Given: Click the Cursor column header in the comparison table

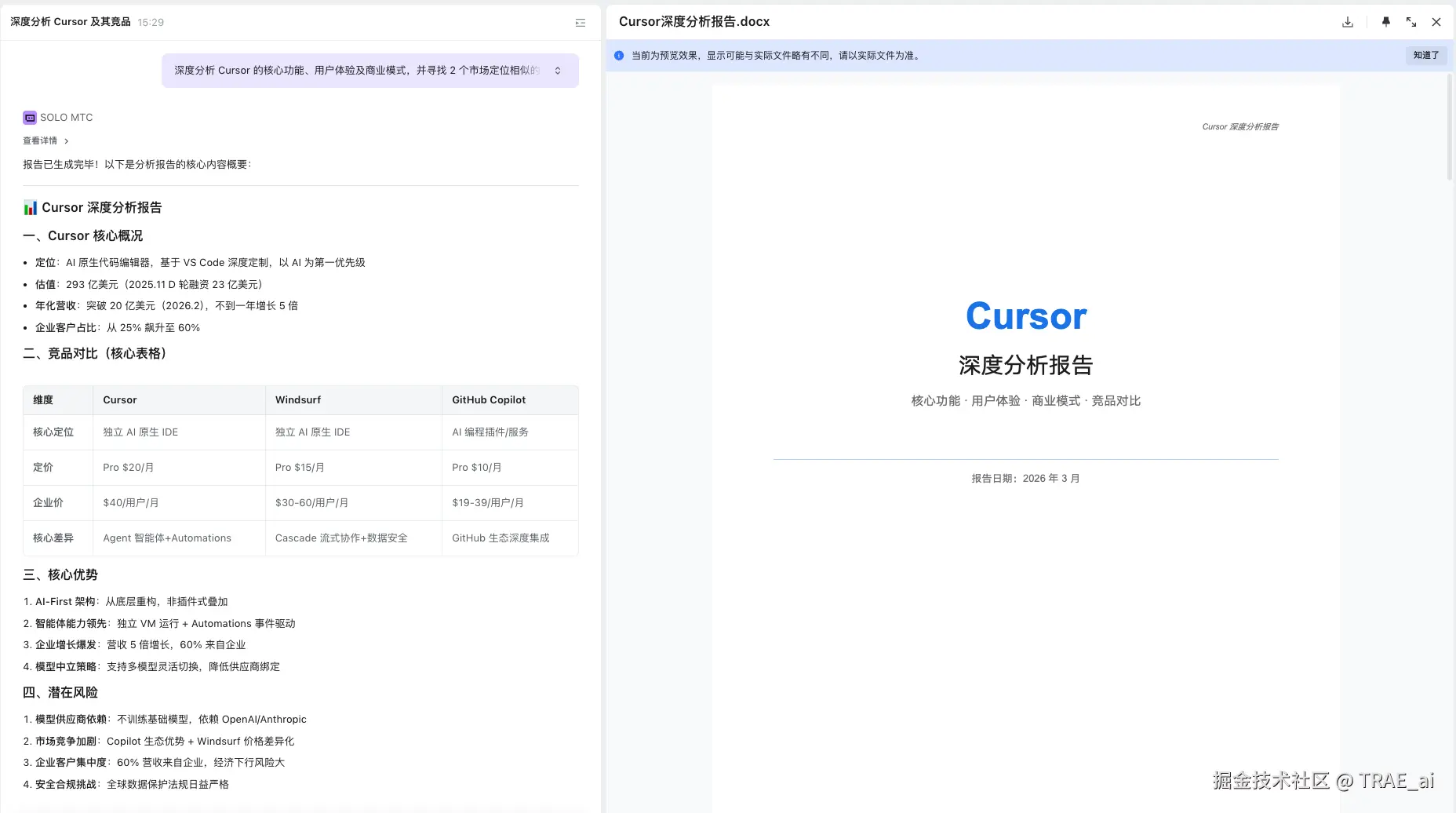Looking at the screenshot, I should point(120,400).
